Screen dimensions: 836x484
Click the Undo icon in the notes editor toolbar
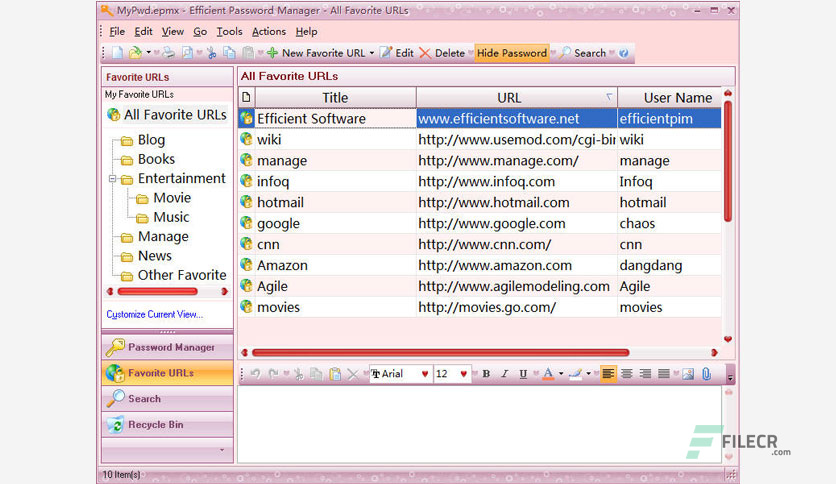click(255, 374)
